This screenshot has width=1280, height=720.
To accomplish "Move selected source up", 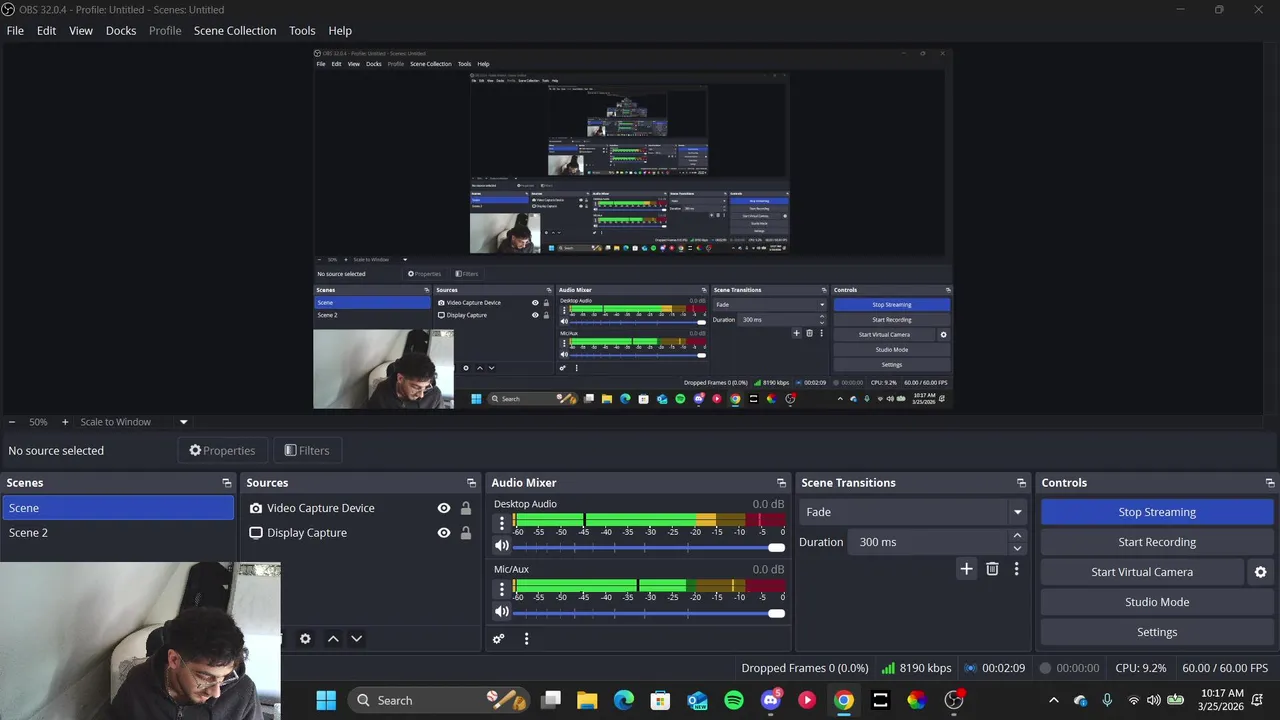I will pyautogui.click(x=333, y=639).
